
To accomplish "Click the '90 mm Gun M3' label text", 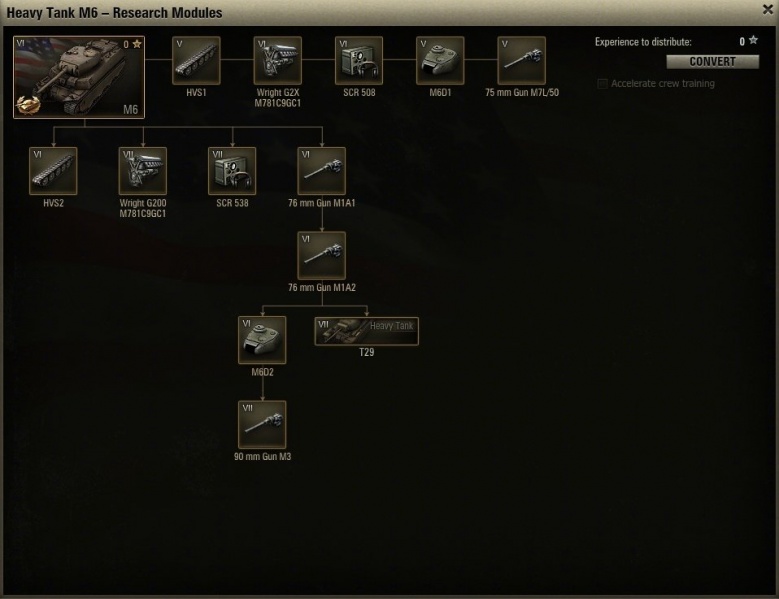I will coord(262,456).
